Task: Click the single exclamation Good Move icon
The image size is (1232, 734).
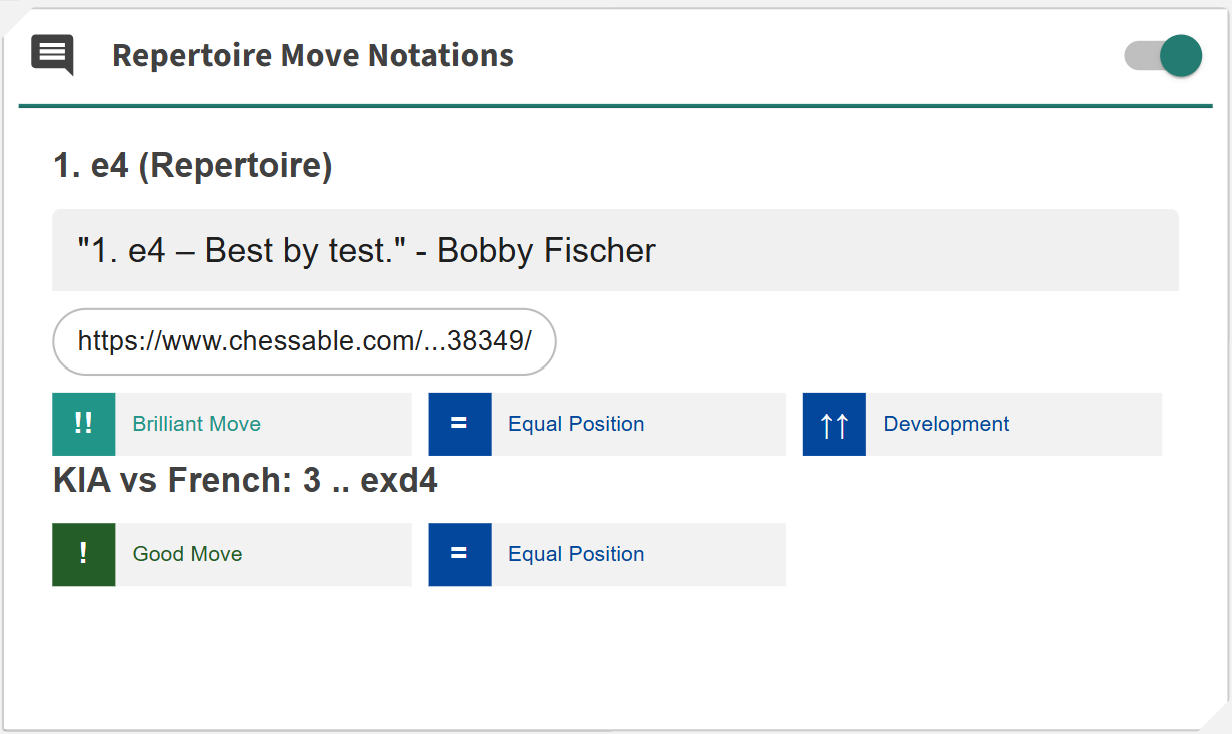Action: pyautogui.click(x=84, y=554)
